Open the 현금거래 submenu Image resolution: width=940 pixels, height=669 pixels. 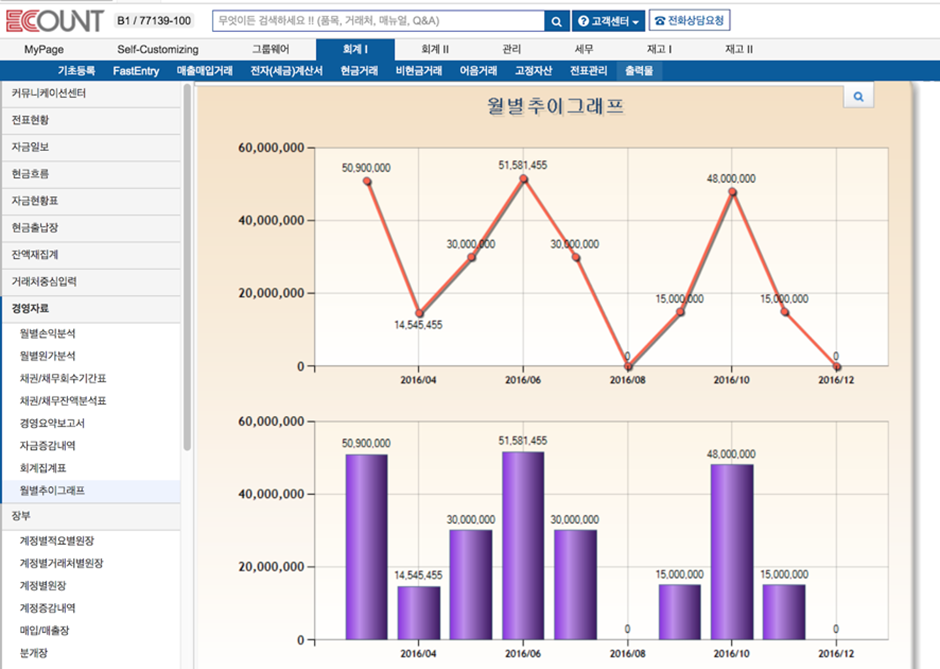(x=359, y=71)
